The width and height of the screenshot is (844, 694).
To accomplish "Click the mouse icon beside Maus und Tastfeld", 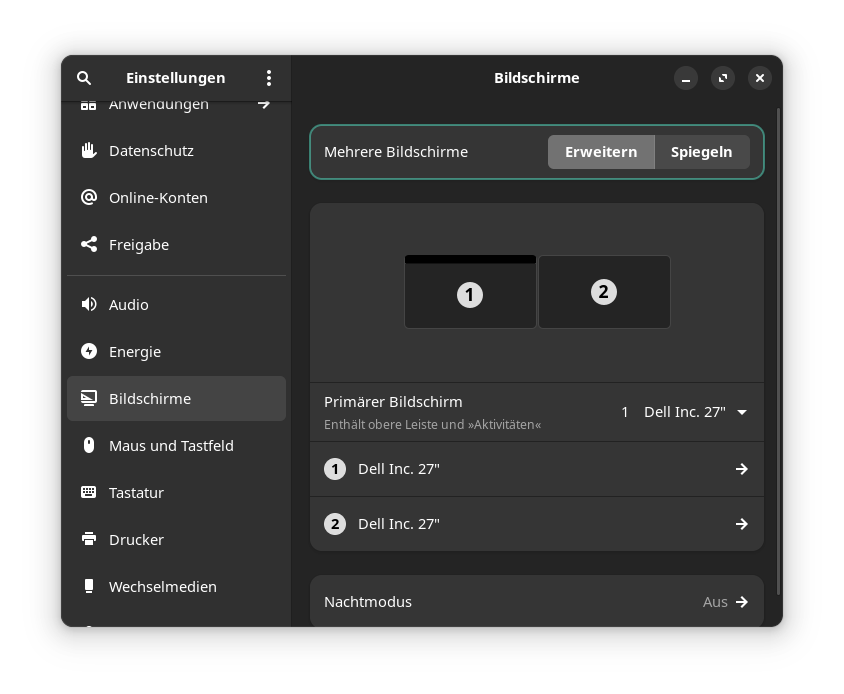I will click(89, 445).
